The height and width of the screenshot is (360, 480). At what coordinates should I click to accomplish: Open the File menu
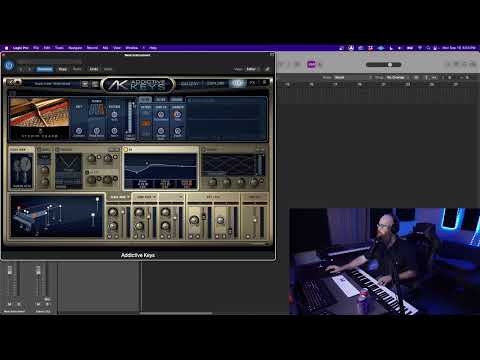pyautogui.click(x=36, y=48)
